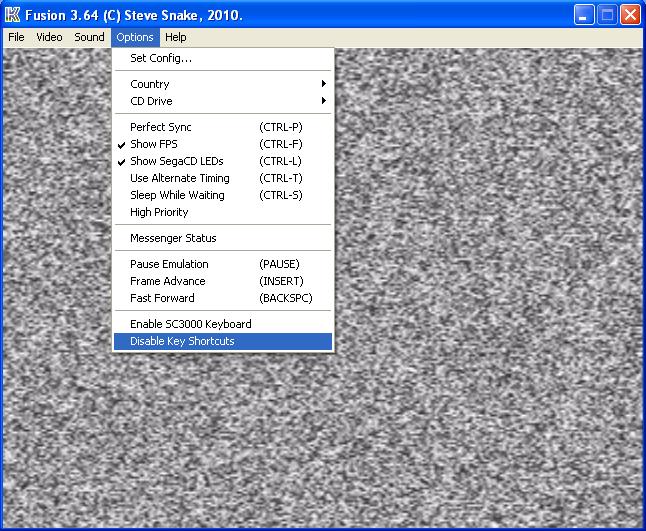The height and width of the screenshot is (531, 646).
Task: Select Disable Key Shortcuts
Action: coord(223,342)
